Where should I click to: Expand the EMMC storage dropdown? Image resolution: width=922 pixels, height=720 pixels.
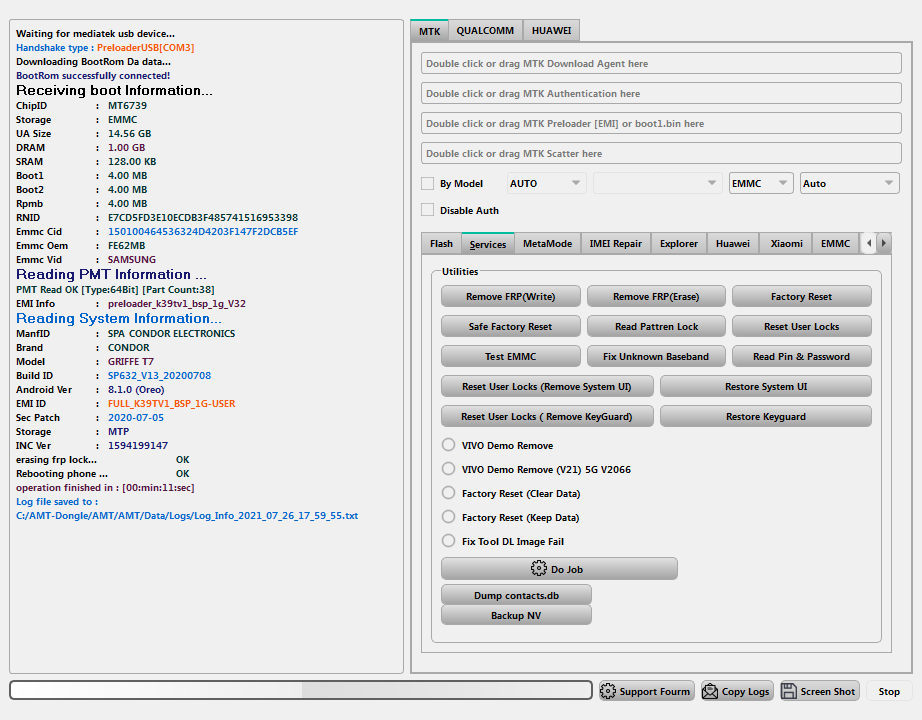[760, 184]
